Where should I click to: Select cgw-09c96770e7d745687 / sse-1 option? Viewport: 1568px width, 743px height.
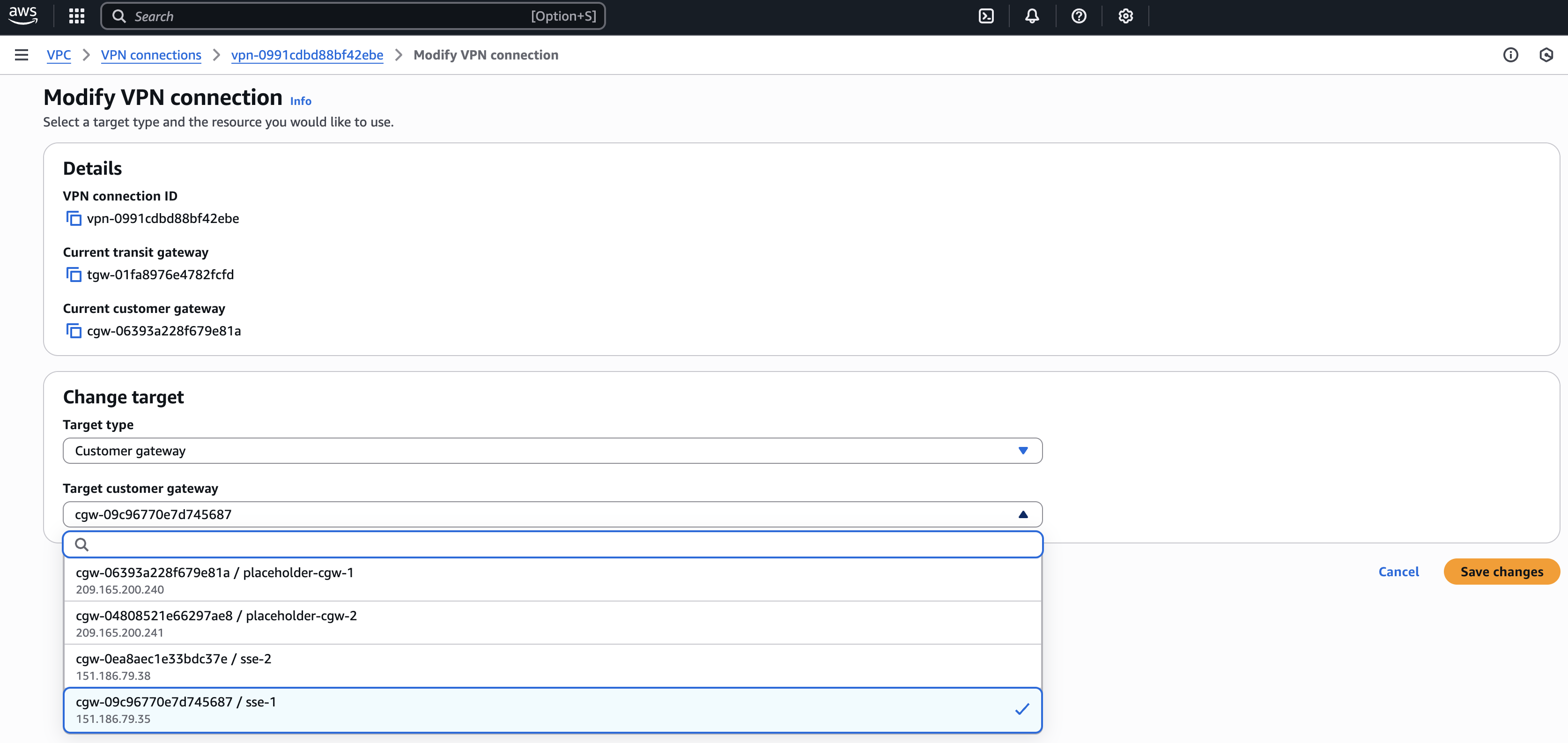click(x=552, y=709)
